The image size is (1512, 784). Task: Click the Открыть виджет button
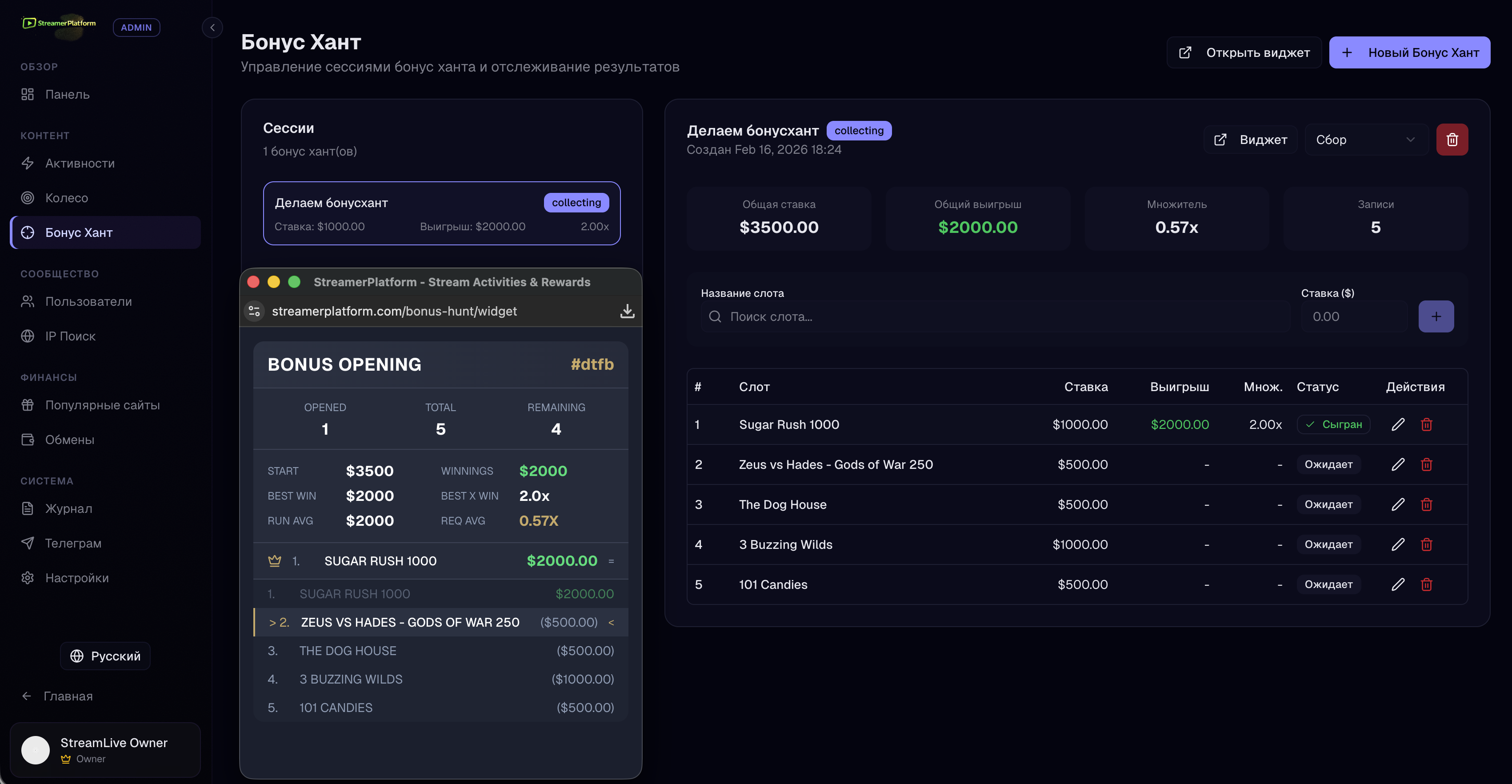(1244, 53)
